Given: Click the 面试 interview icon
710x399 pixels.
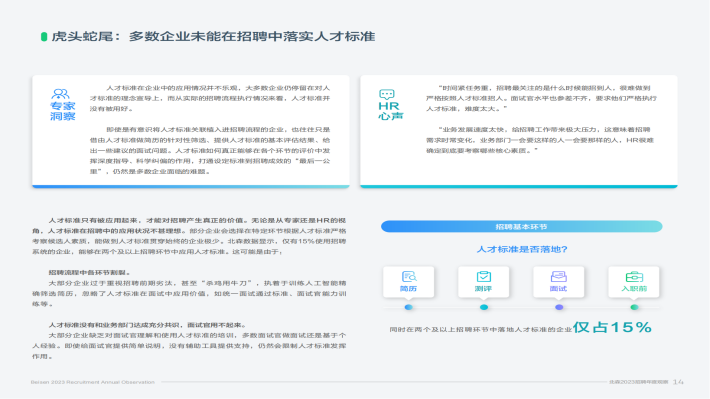Looking at the screenshot, I should tap(558, 276).
